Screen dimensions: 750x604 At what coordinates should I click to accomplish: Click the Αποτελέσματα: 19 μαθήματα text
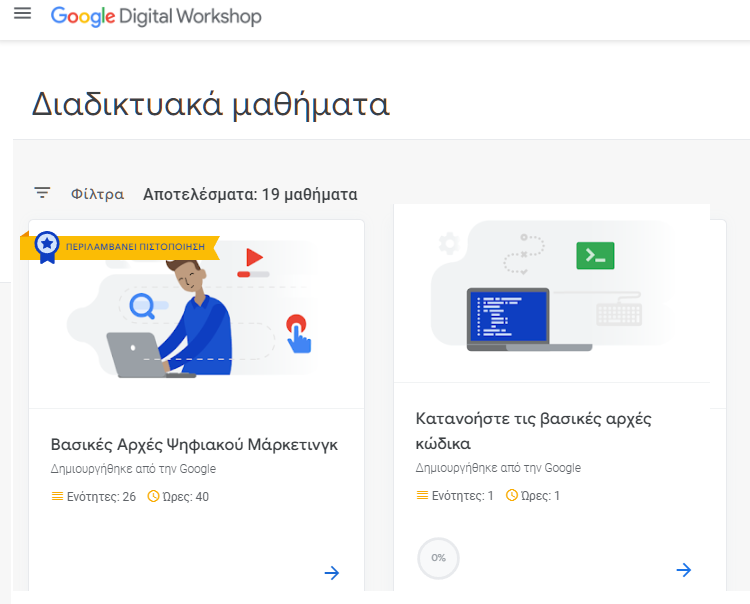250,194
